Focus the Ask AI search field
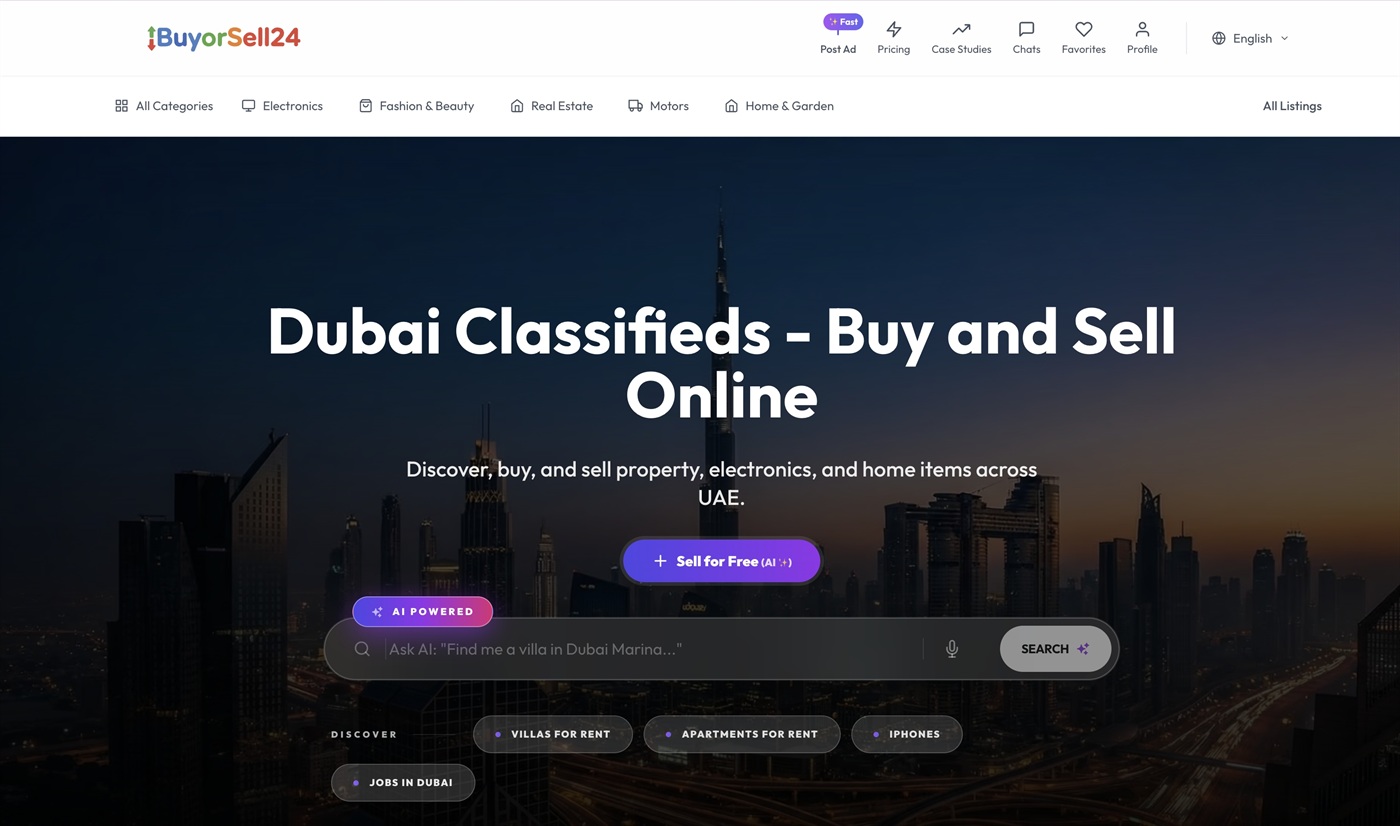Image resolution: width=1400 pixels, height=826 pixels. click(x=653, y=649)
